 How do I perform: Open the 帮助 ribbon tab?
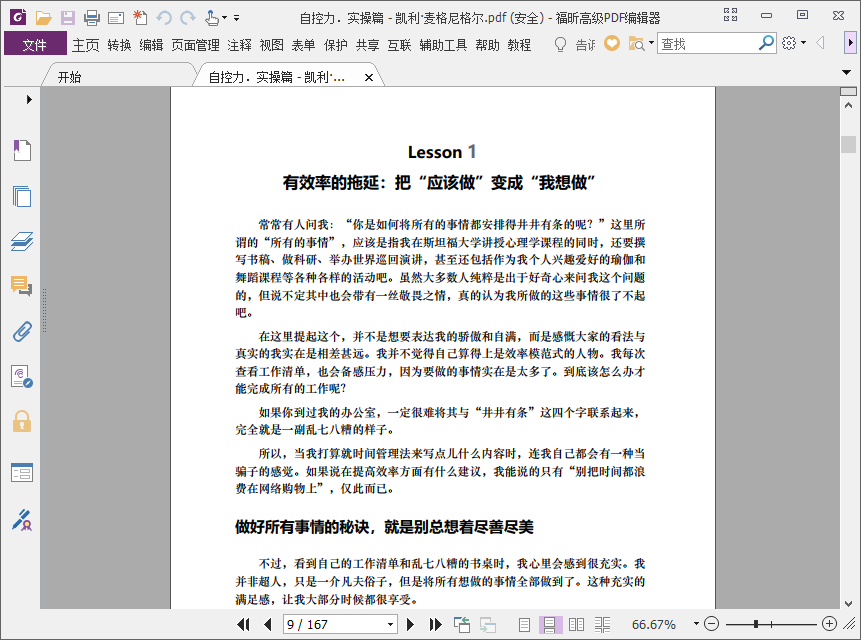[x=487, y=45]
